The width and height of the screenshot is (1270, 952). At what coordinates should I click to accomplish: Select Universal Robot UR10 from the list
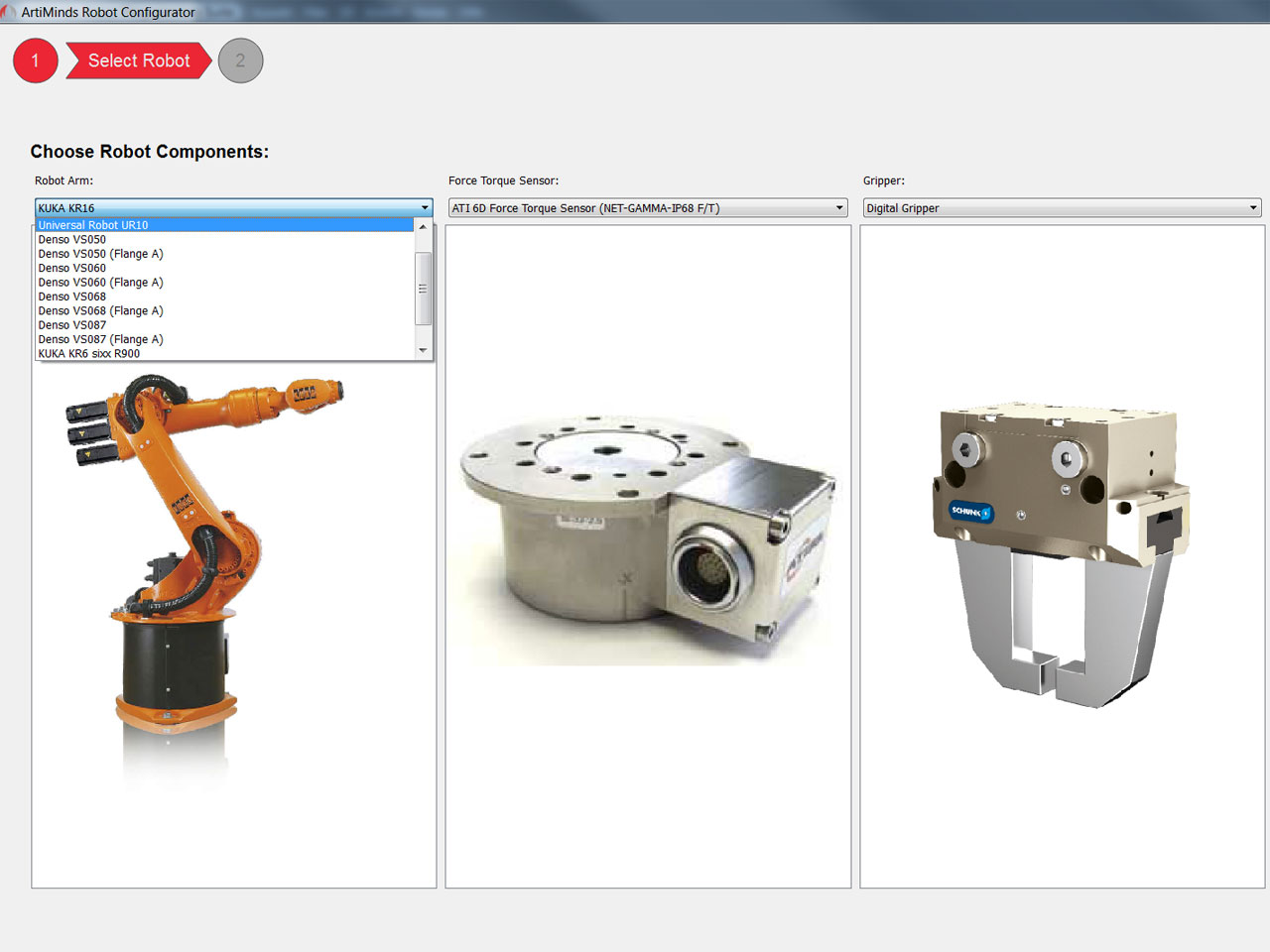click(x=224, y=225)
